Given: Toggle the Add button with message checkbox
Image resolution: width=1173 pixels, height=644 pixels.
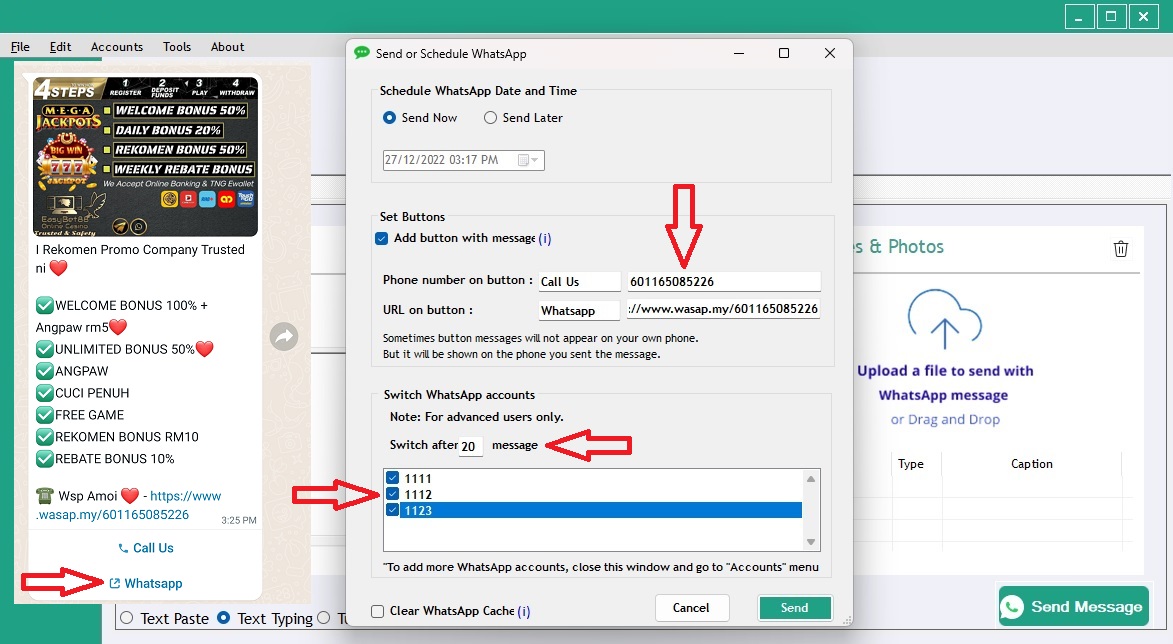Looking at the screenshot, I should click(382, 239).
